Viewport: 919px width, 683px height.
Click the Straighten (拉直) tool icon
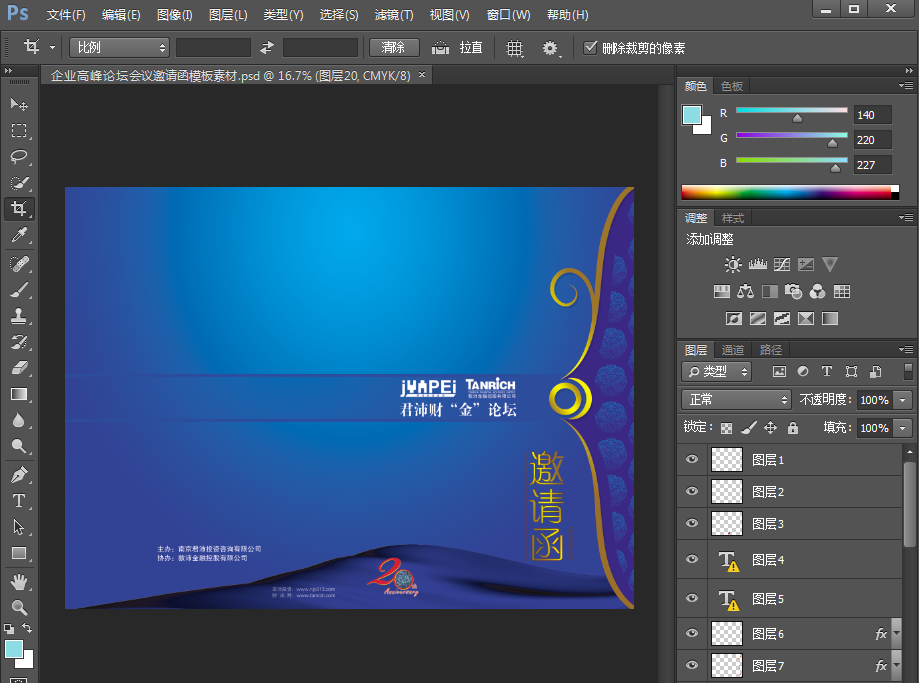point(440,47)
